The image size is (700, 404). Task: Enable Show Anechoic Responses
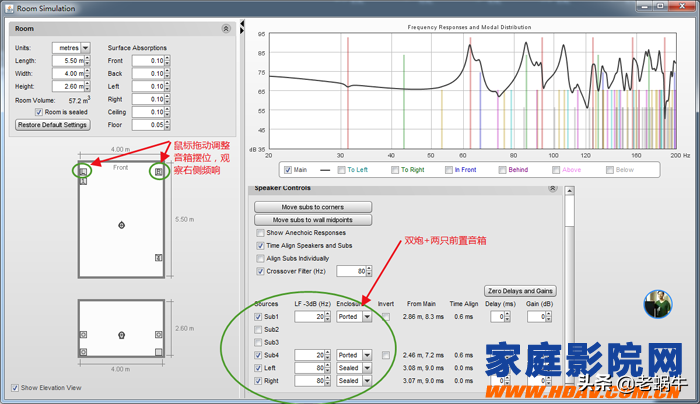(x=261, y=232)
